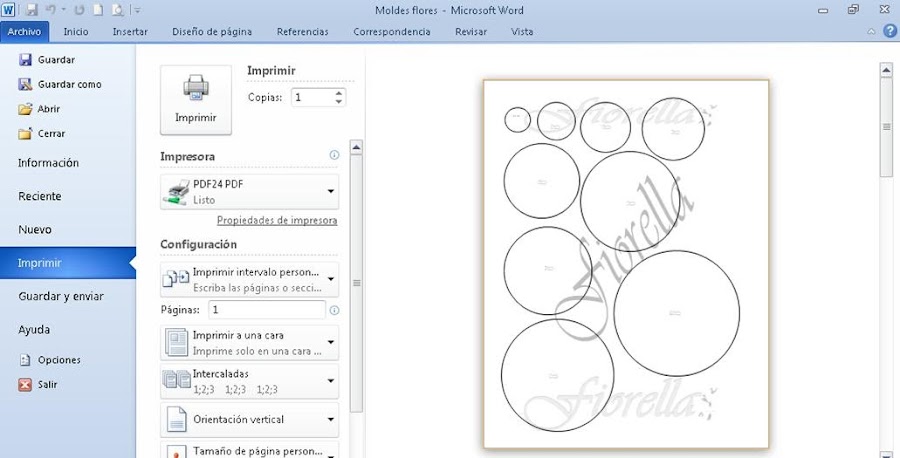Screen dimensions: 900x458
Task: Increase the number of copies with up arrow
Action: (339, 93)
